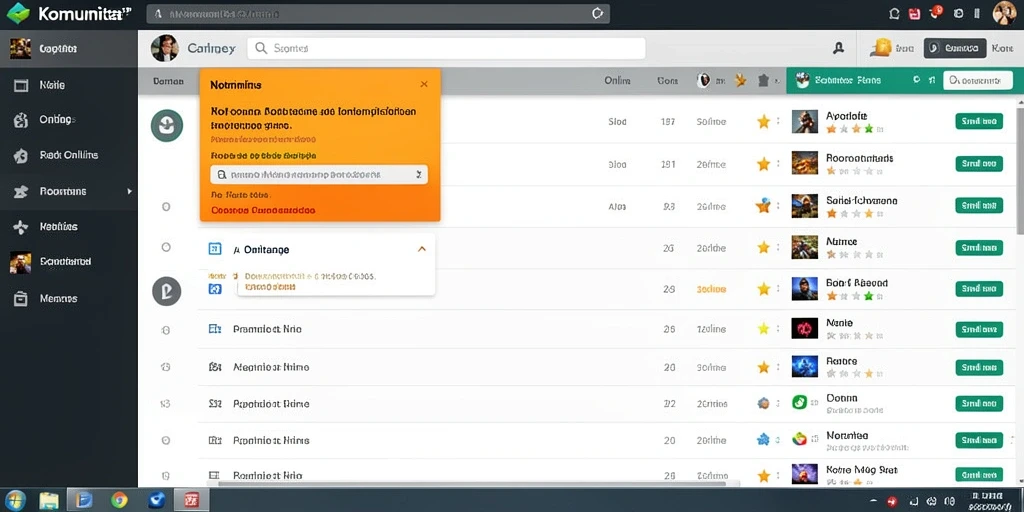
Task: Click the main Scontes search field
Action: [446, 48]
